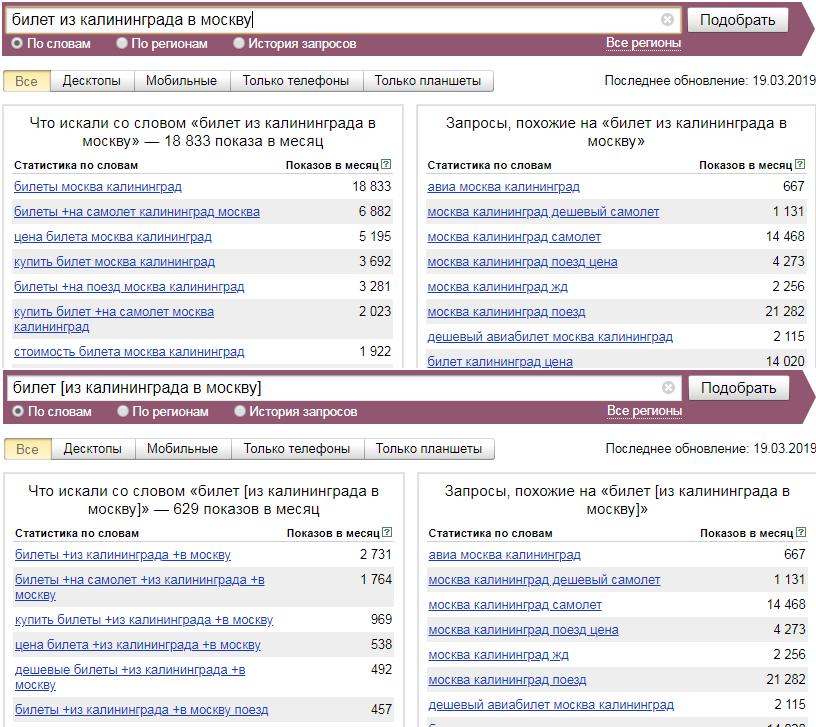Screen dimensions: 816x727
Task: Open lower "Все регионы" region selector
Action: coord(644,411)
